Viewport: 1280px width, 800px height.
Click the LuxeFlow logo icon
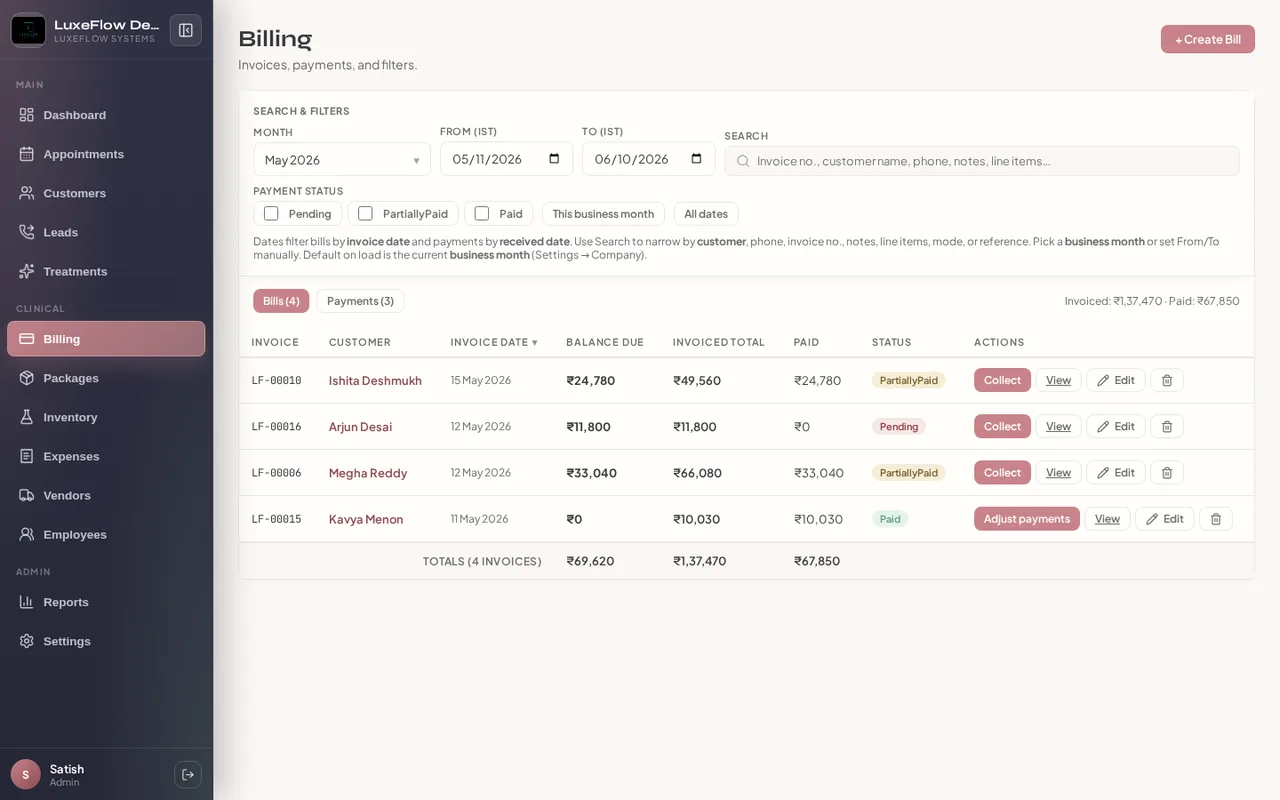pyautogui.click(x=28, y=30)
